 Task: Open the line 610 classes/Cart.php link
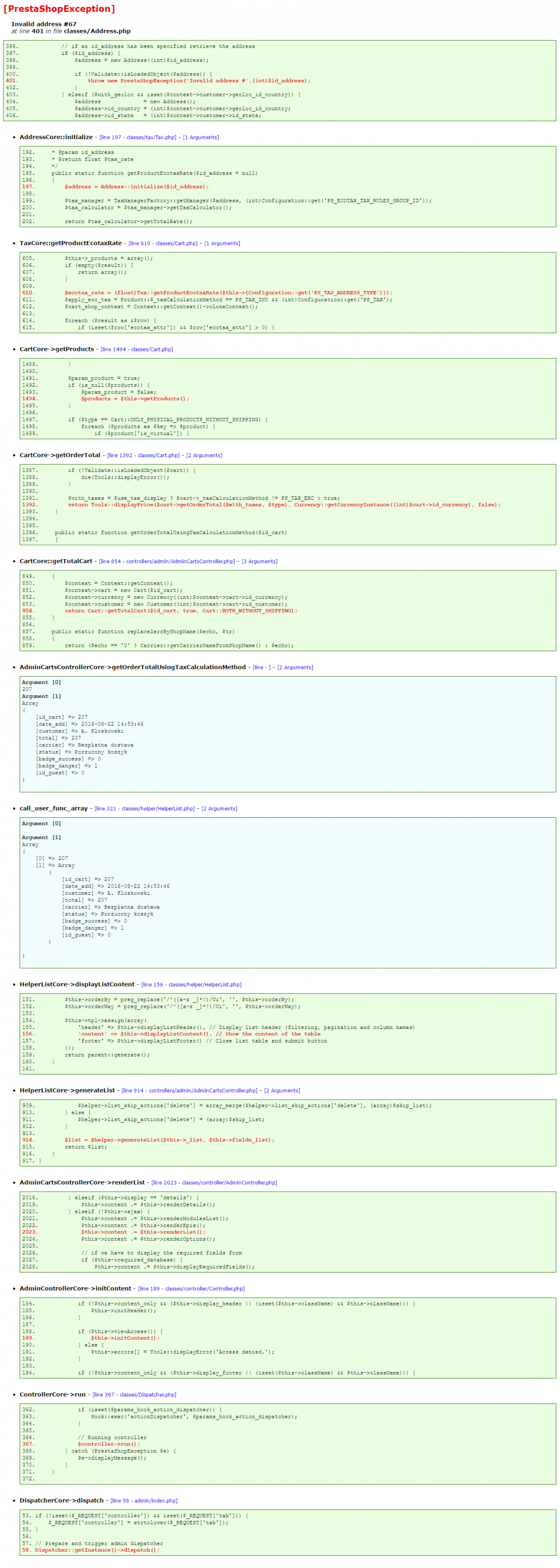(x=163, y=244)
